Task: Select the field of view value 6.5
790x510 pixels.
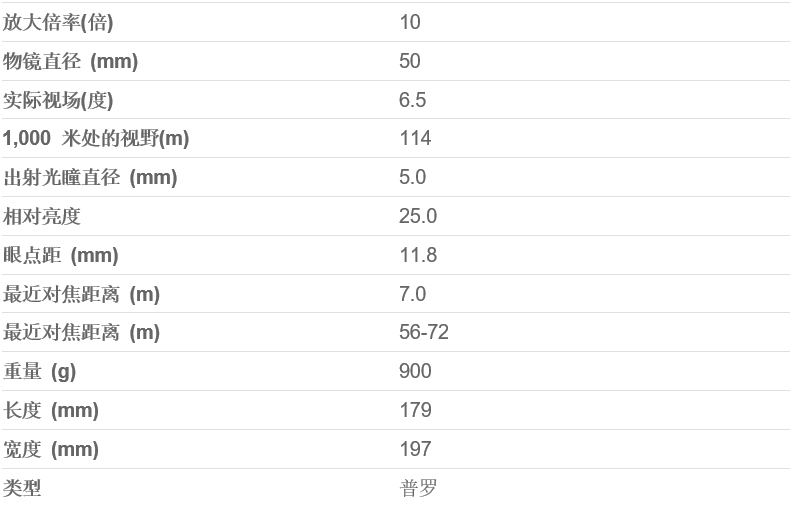Action: pos(413,100)
